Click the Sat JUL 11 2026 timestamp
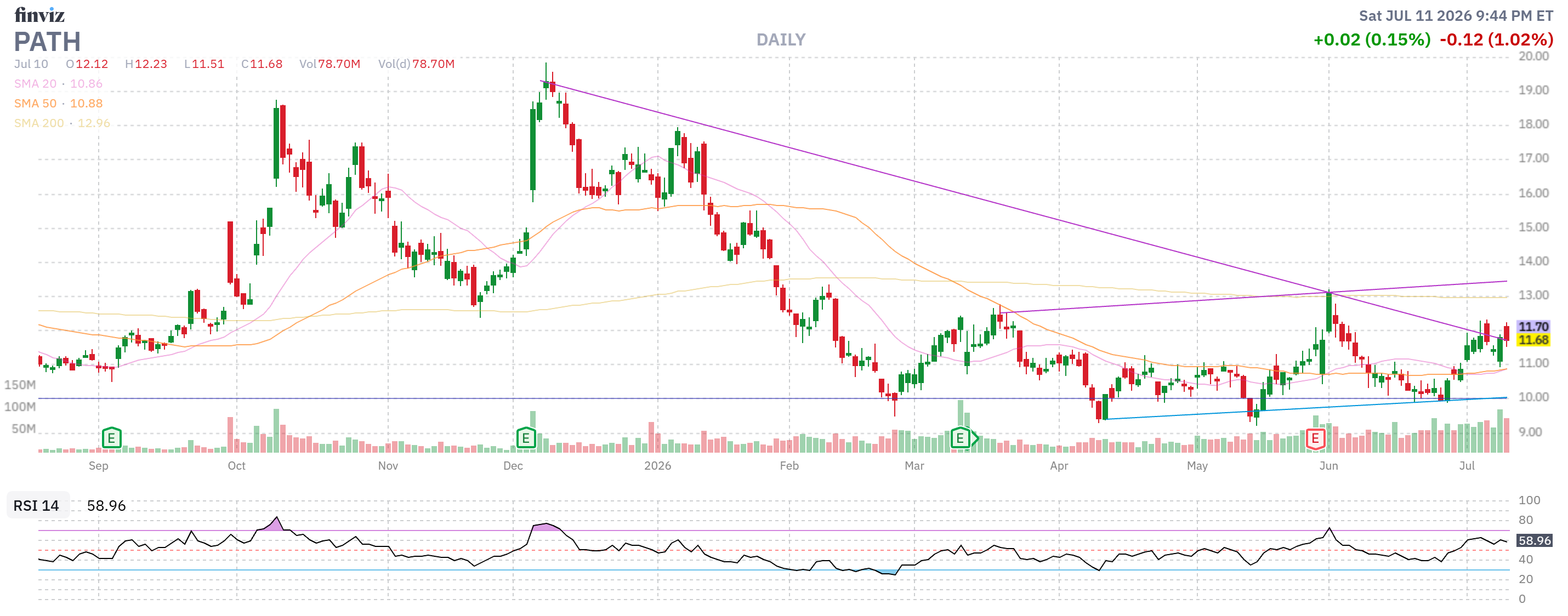 [1456, 16]
